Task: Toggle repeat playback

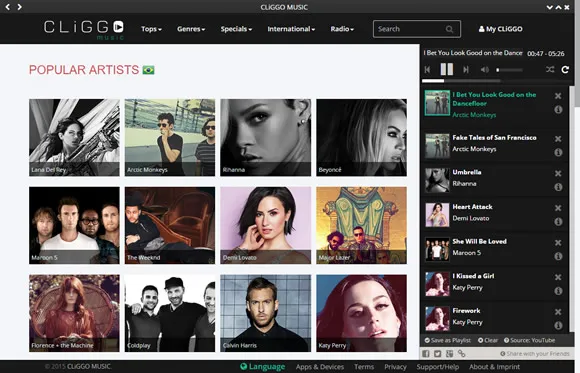Action: point(565,69)
